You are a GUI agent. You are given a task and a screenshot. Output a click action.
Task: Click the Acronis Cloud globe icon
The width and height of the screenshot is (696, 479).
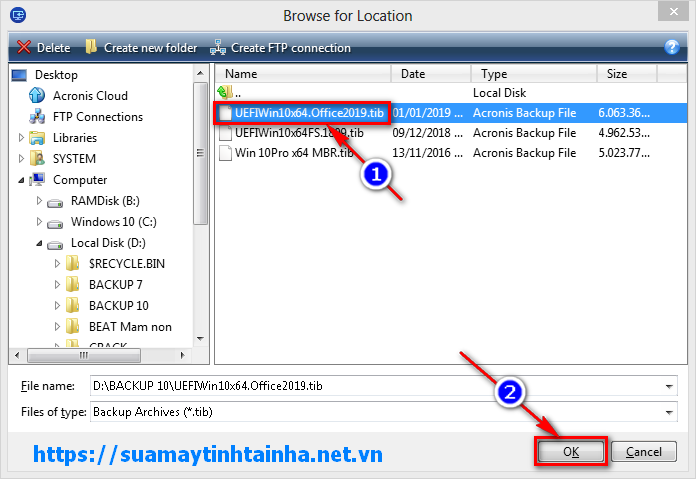click(37, 95)
